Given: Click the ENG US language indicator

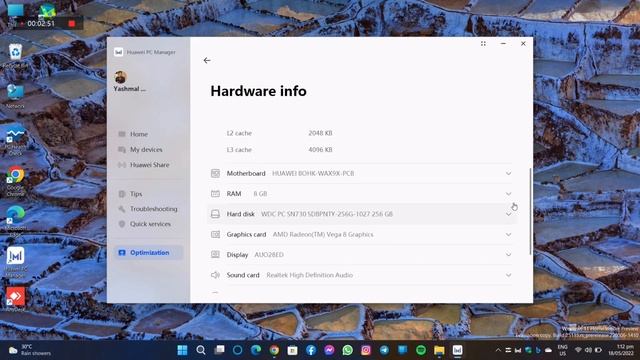Looking at the screenshot, I should click(562, 350).
